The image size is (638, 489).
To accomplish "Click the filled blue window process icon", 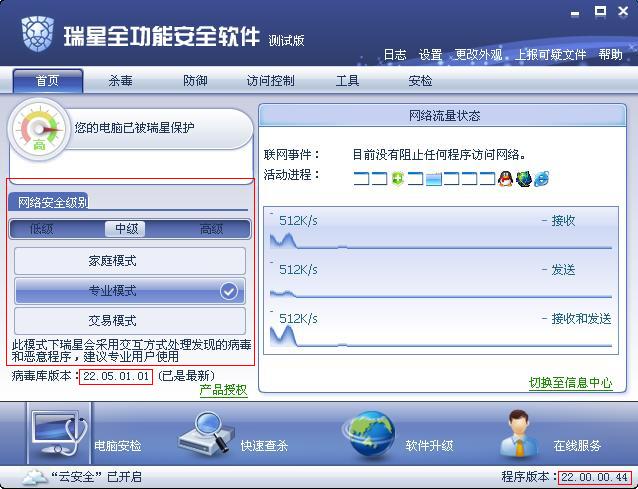I will click(433, 179).
